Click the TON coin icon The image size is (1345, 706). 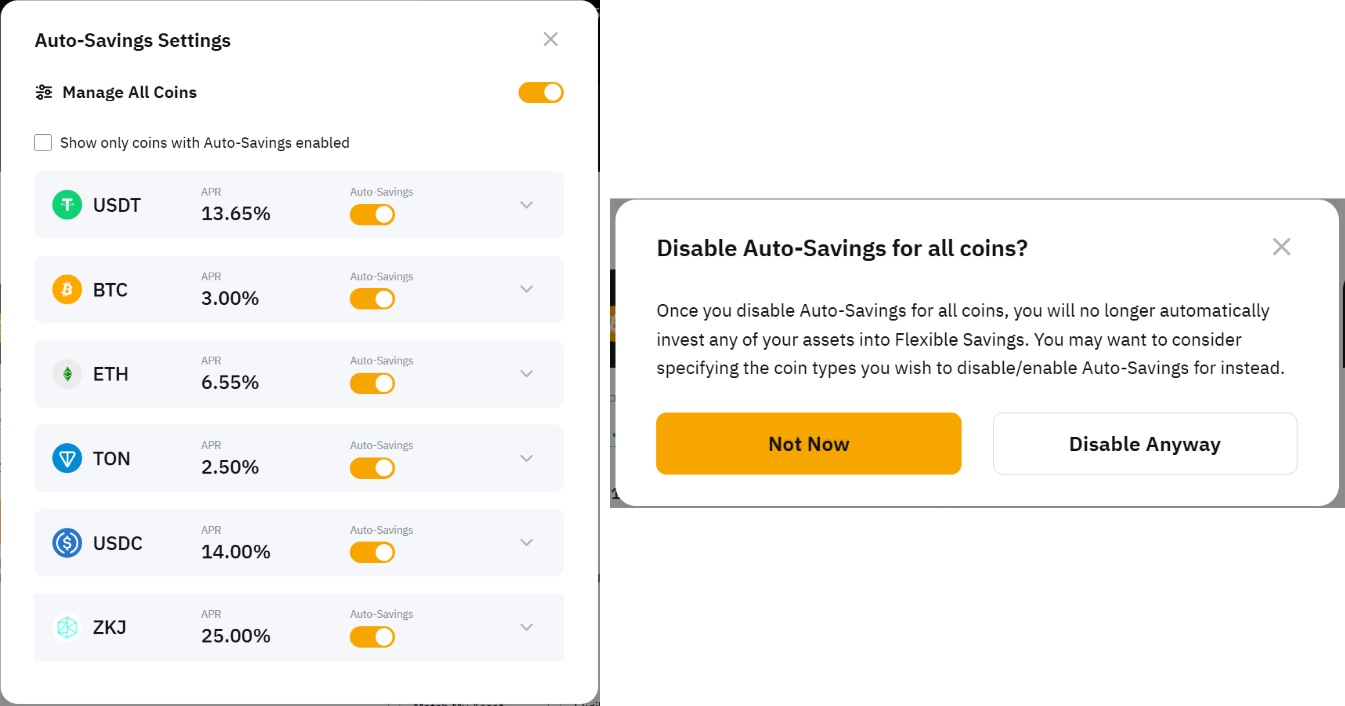tap(67, 459)
